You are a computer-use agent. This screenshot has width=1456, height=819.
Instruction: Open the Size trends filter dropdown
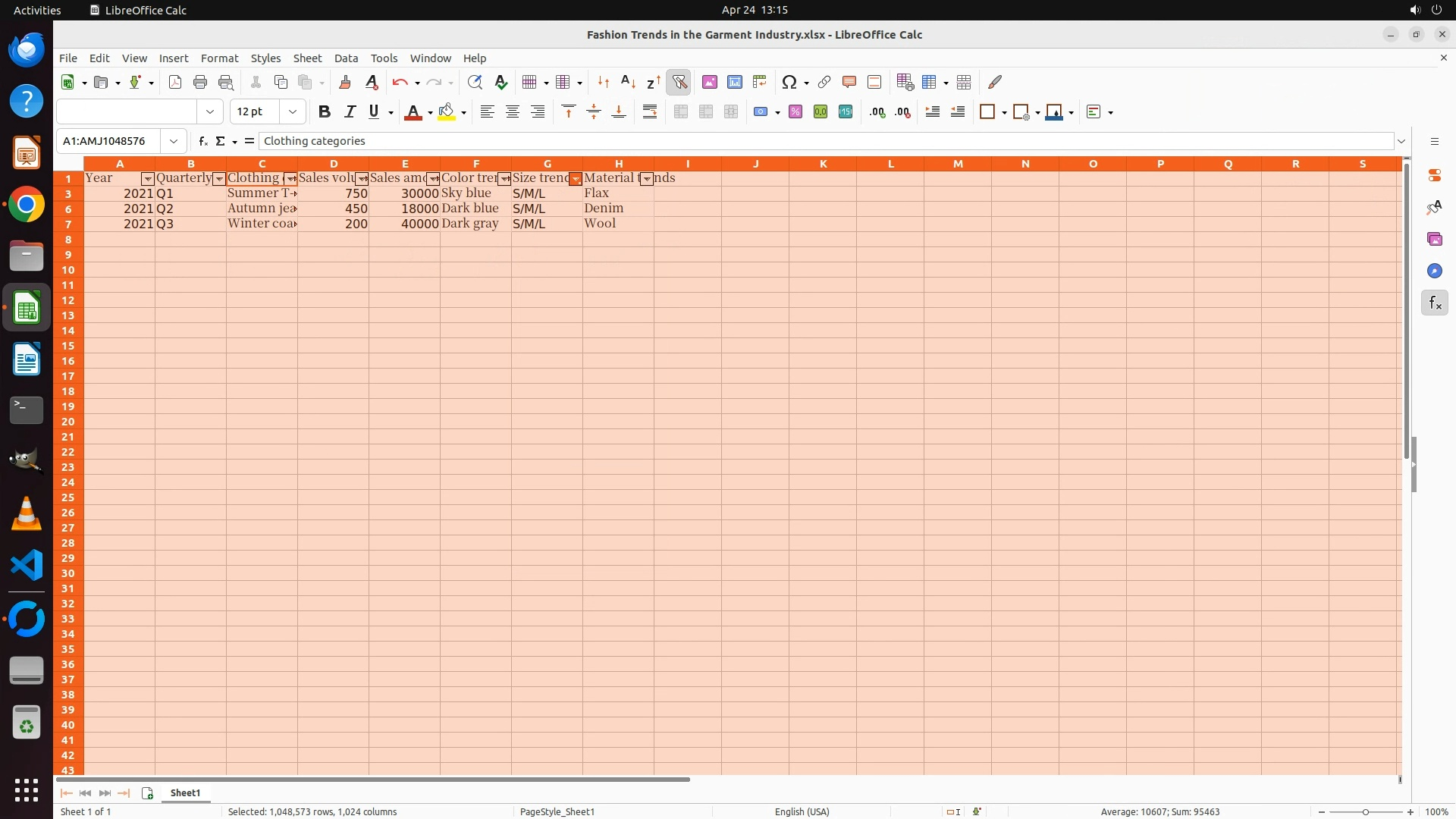pyautogui.click(x=576, y=179)
